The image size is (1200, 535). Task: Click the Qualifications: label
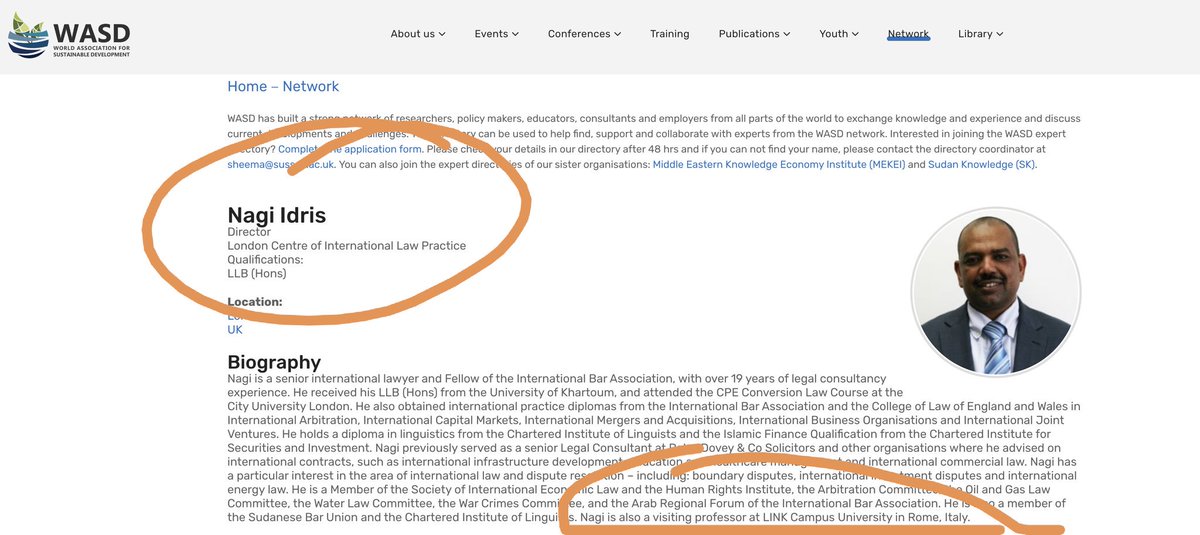(265, 258)
